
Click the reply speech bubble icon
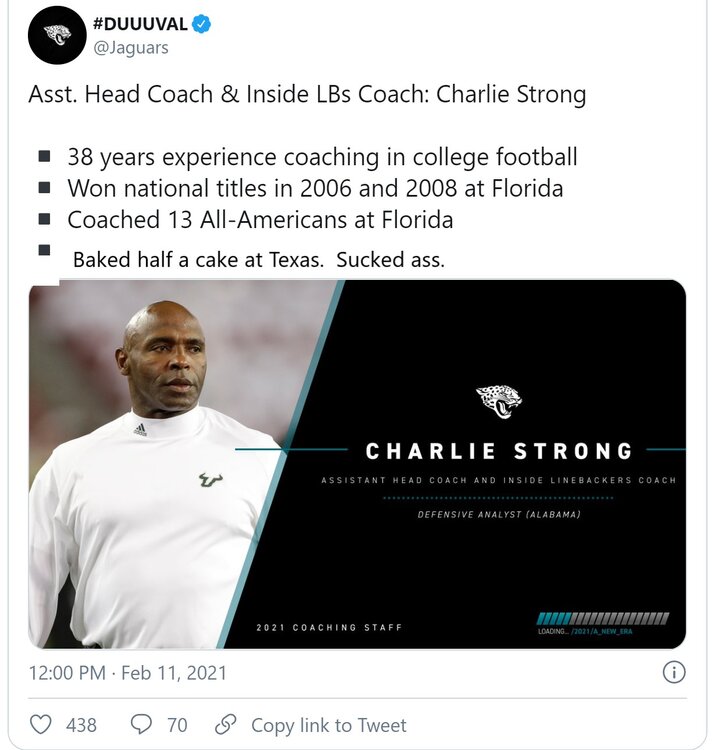point(142,725)
